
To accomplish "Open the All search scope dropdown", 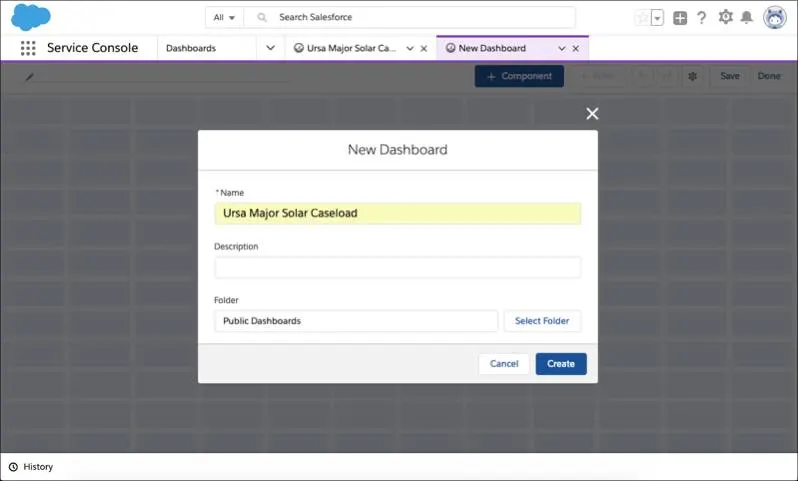I will click(x=224, y=17).
